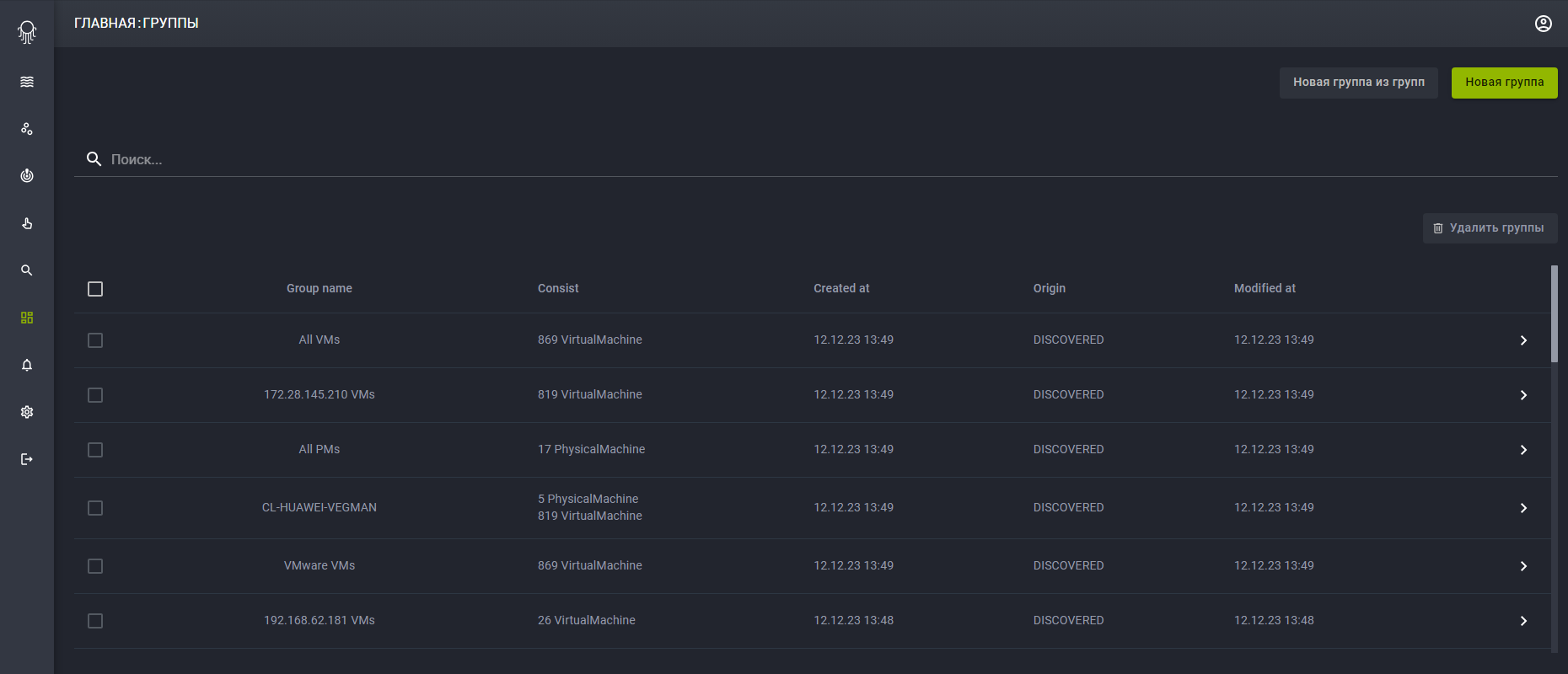Click 26 VirtualMachine cell
Image resolution: width=1568 pixels, height=674 pixels.
click(587, 620)
